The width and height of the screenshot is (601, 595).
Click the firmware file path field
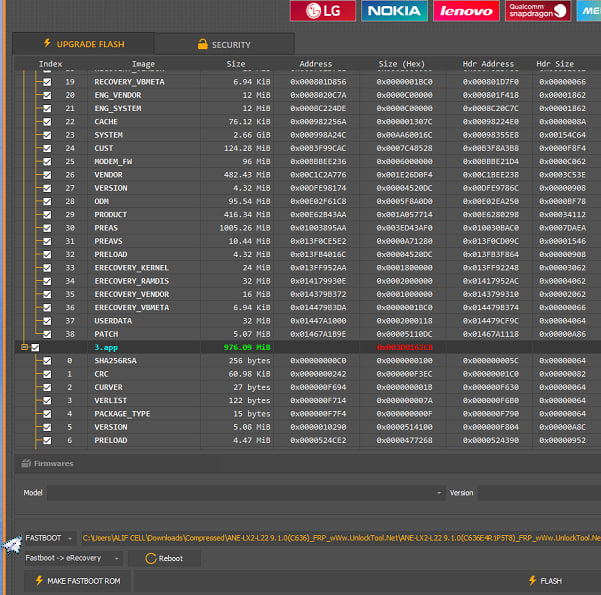[x=340, y=538]
